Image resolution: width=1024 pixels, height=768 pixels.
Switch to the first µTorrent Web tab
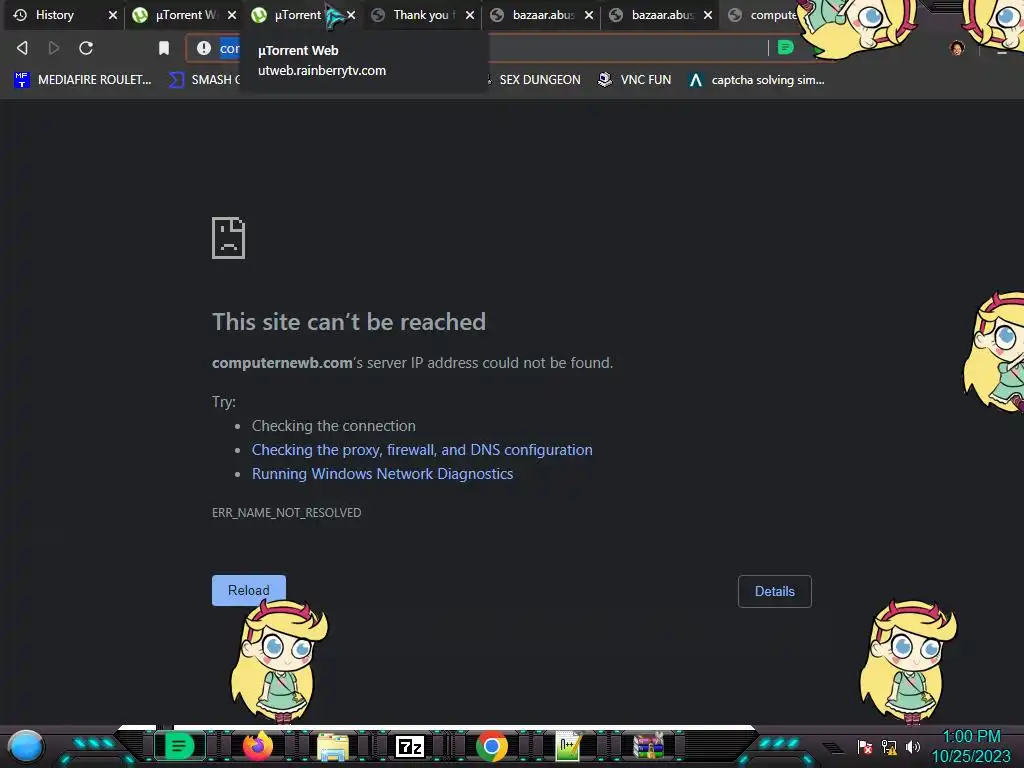coord(185,14)
